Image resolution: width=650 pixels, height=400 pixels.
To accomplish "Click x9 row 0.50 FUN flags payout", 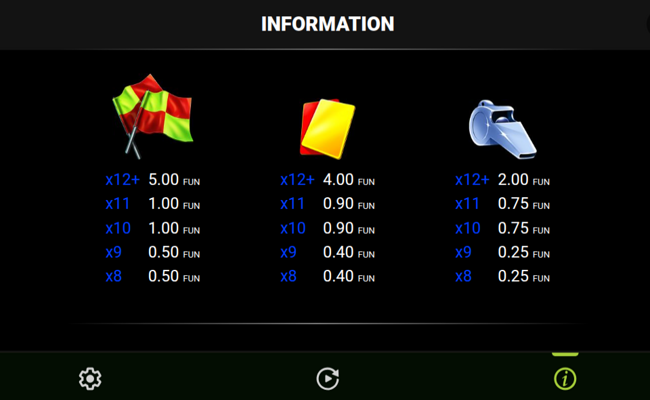I will tap(174, 252).
